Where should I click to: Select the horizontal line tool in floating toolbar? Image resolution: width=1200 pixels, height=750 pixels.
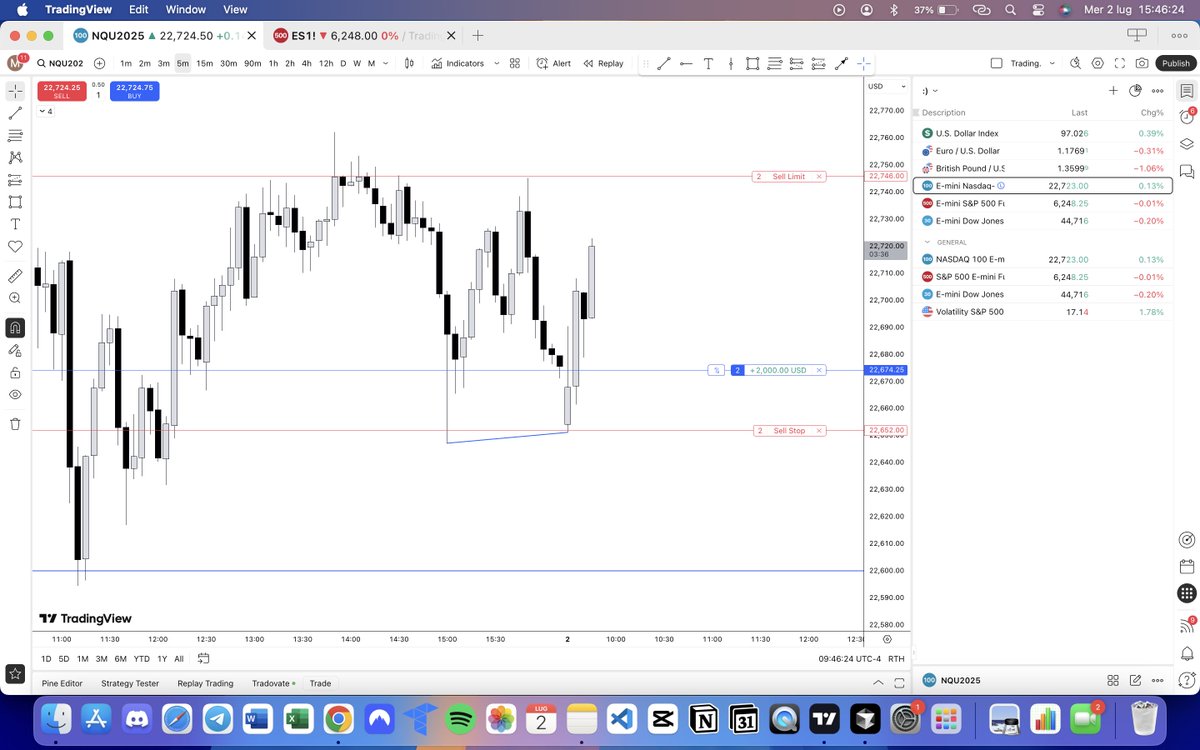pyautogui.click(x=686, y=63)
